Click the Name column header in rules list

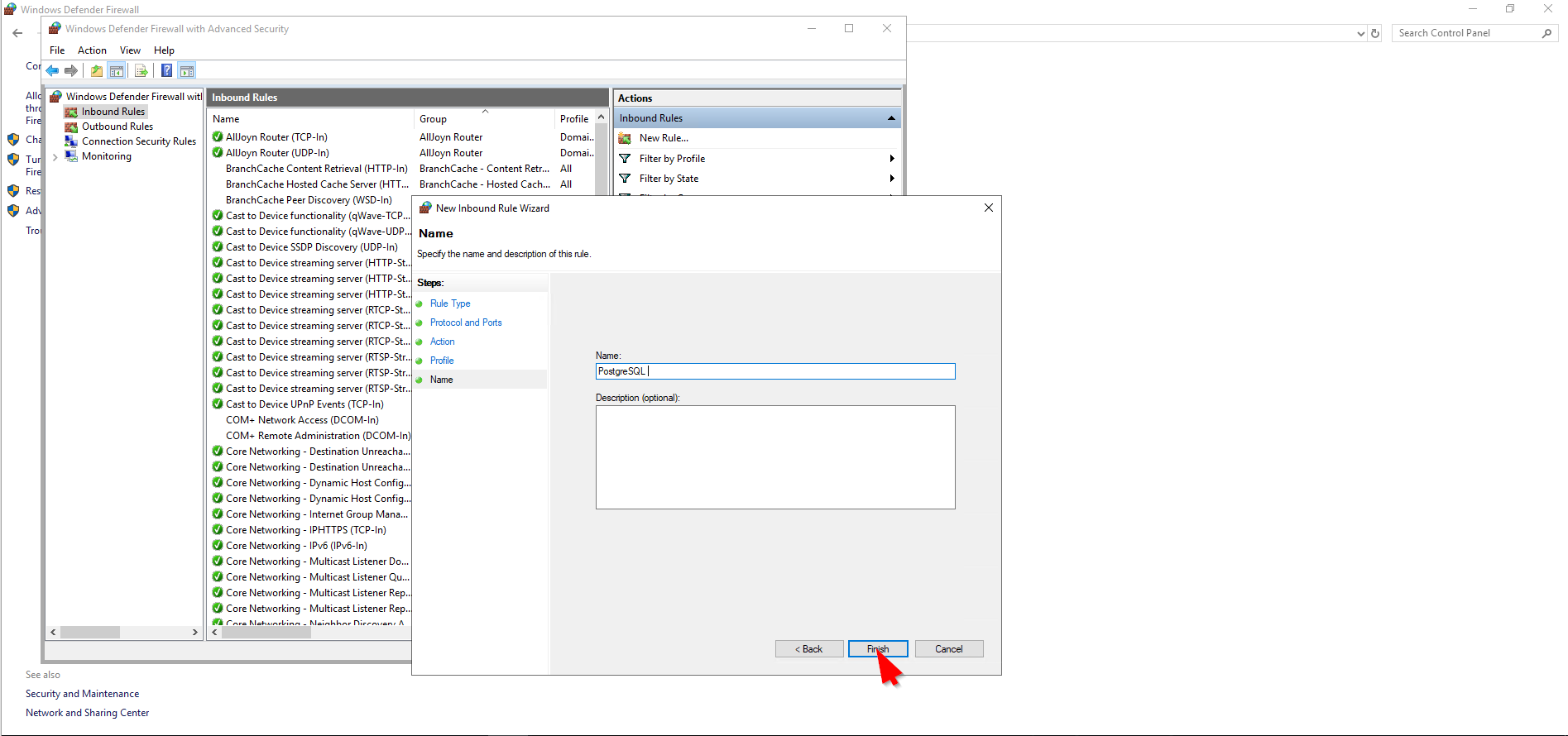[310, 119]
